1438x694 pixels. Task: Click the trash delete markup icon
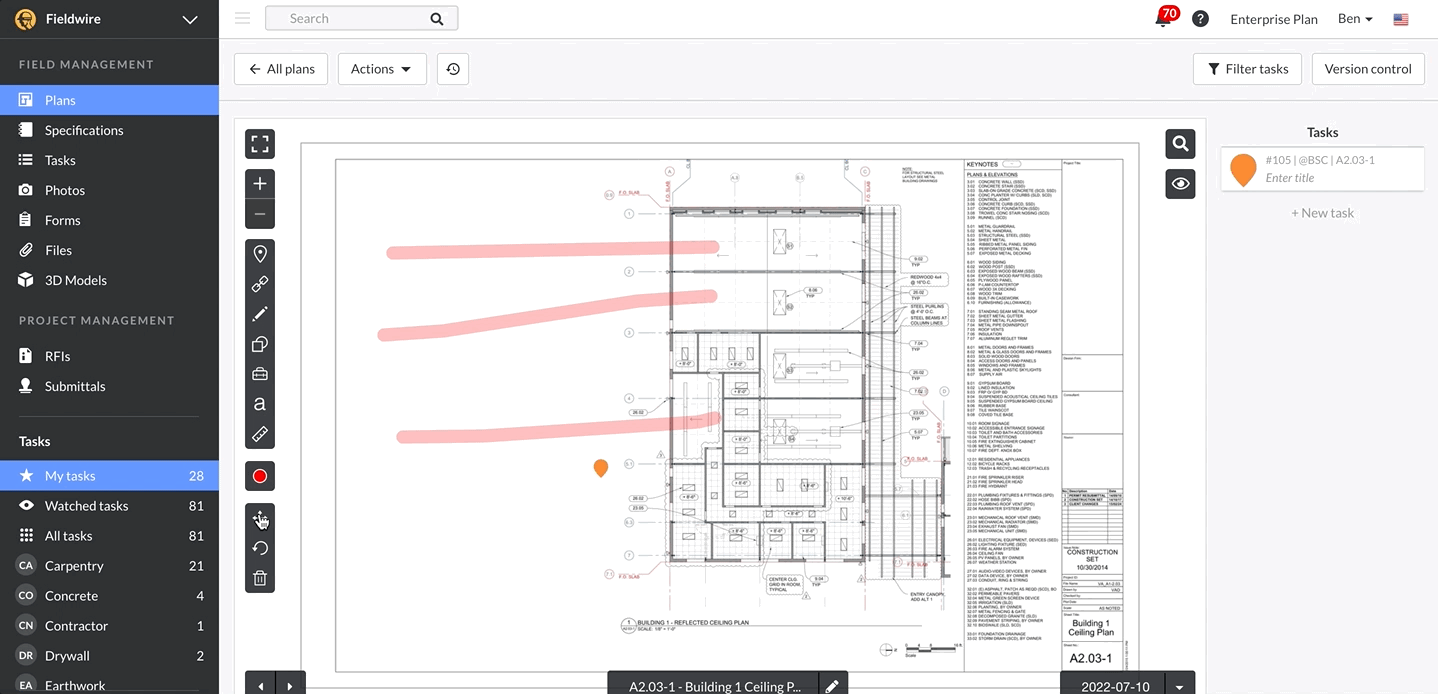pos(260,578)
